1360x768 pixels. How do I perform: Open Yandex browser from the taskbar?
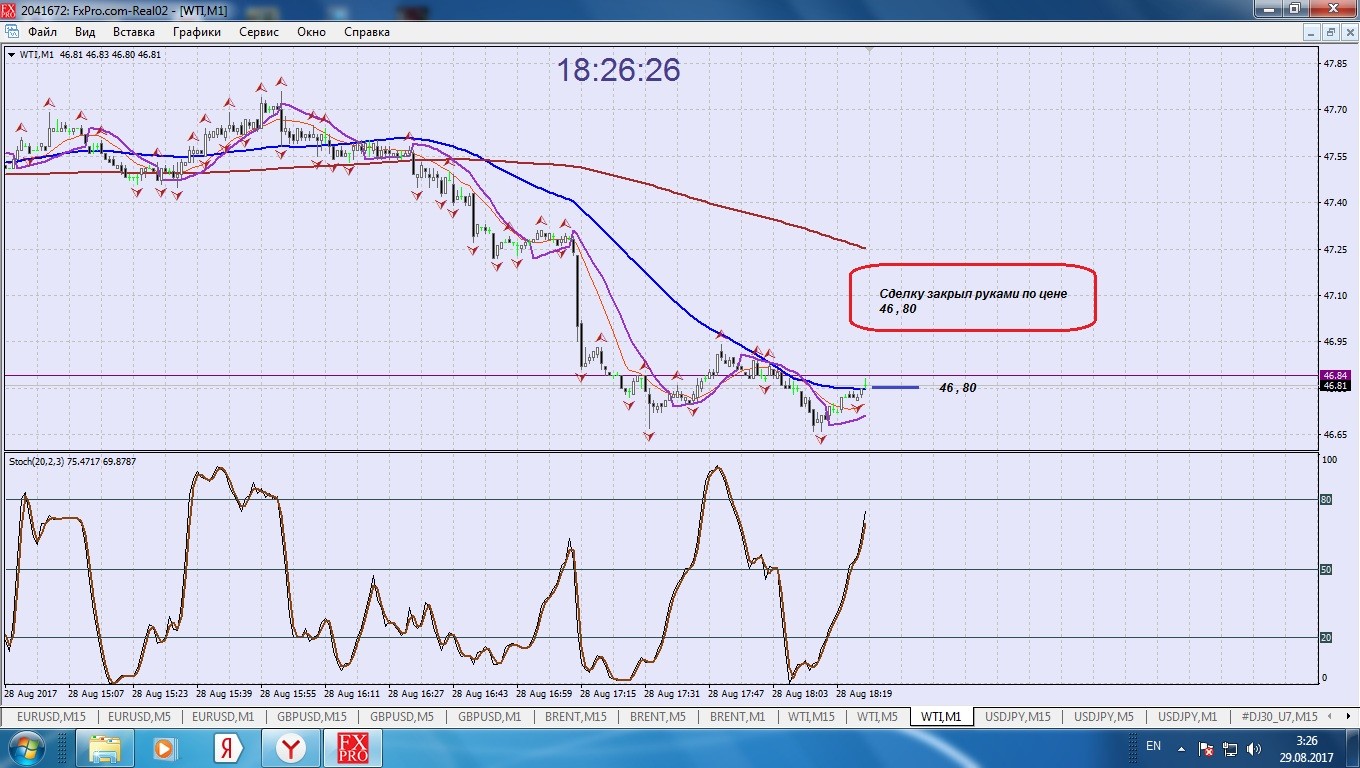point(291,748)
